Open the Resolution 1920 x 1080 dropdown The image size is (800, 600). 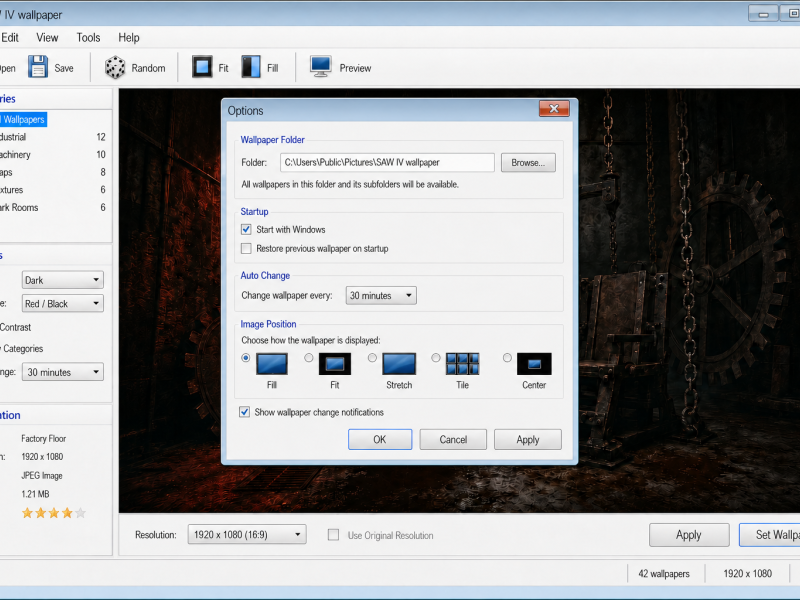click(x=247, y=534)
